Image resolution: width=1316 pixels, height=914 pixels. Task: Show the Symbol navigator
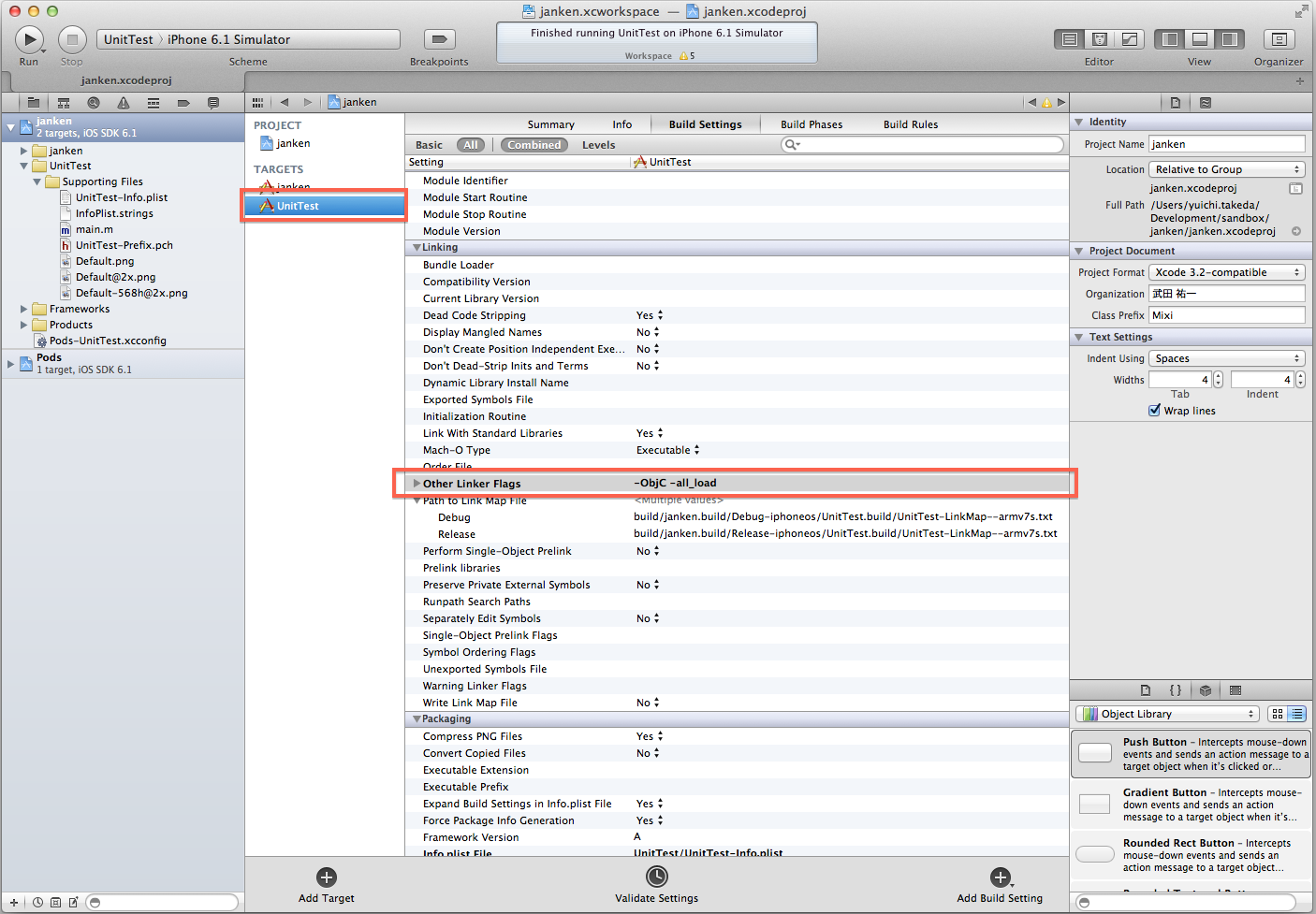pos(64,103)
